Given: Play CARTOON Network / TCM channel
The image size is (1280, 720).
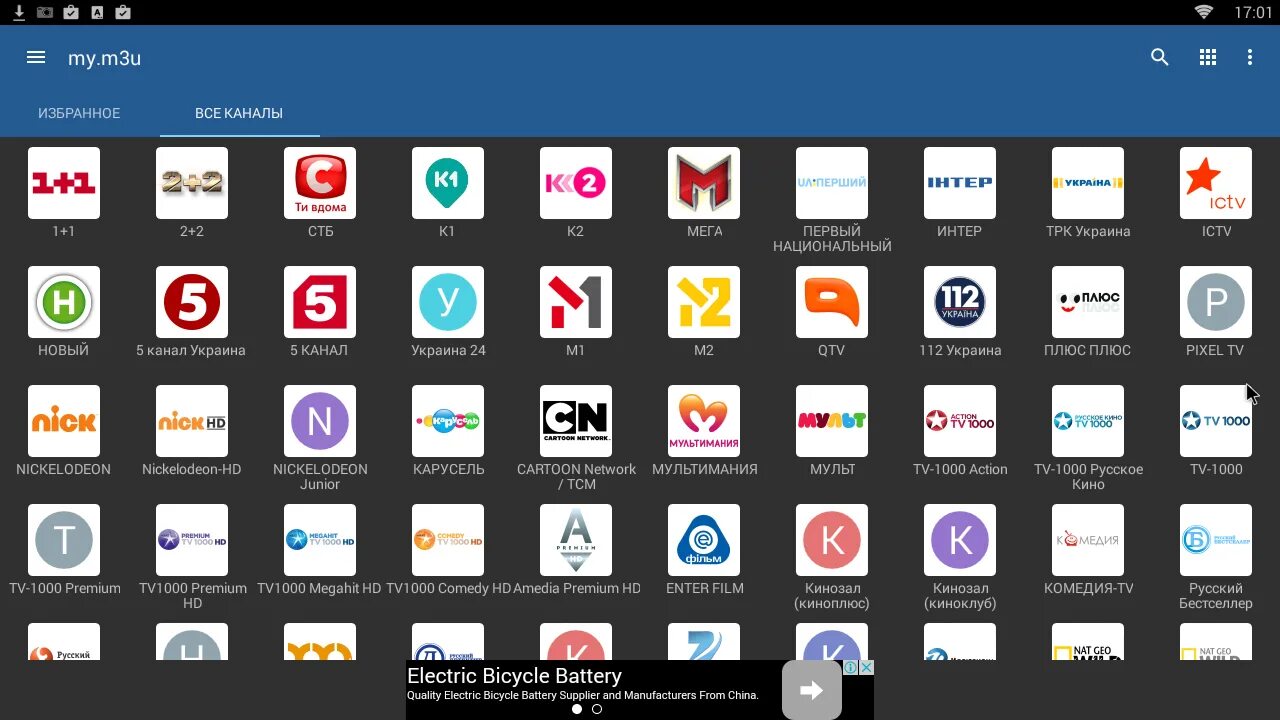Looking at the screenshot, I should point(576,421).
